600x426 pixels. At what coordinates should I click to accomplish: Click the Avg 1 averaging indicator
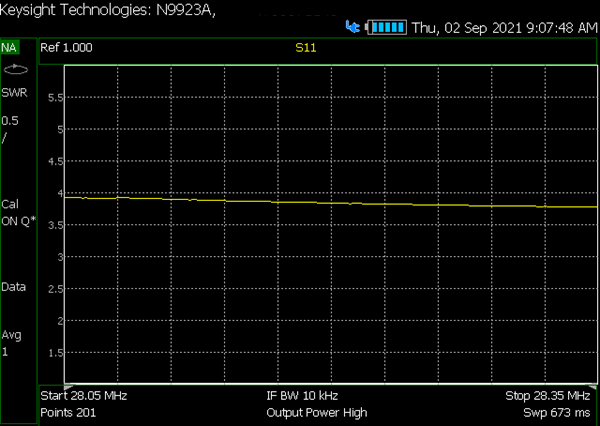11,343
